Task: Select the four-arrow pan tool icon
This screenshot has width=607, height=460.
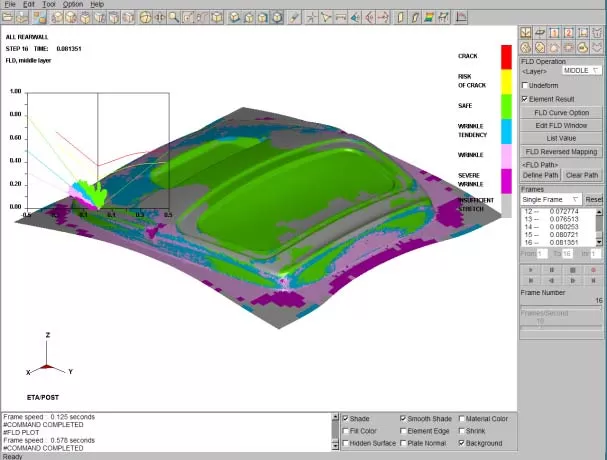Action: (159, 17)
